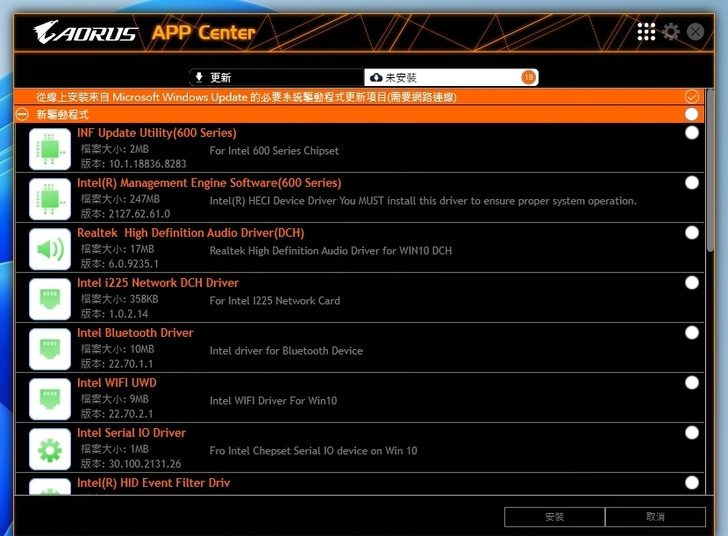Open Intel Bluetooth Driver title link
The height and width of the screenshot is (536, 728).
click(x=135, y=333)
